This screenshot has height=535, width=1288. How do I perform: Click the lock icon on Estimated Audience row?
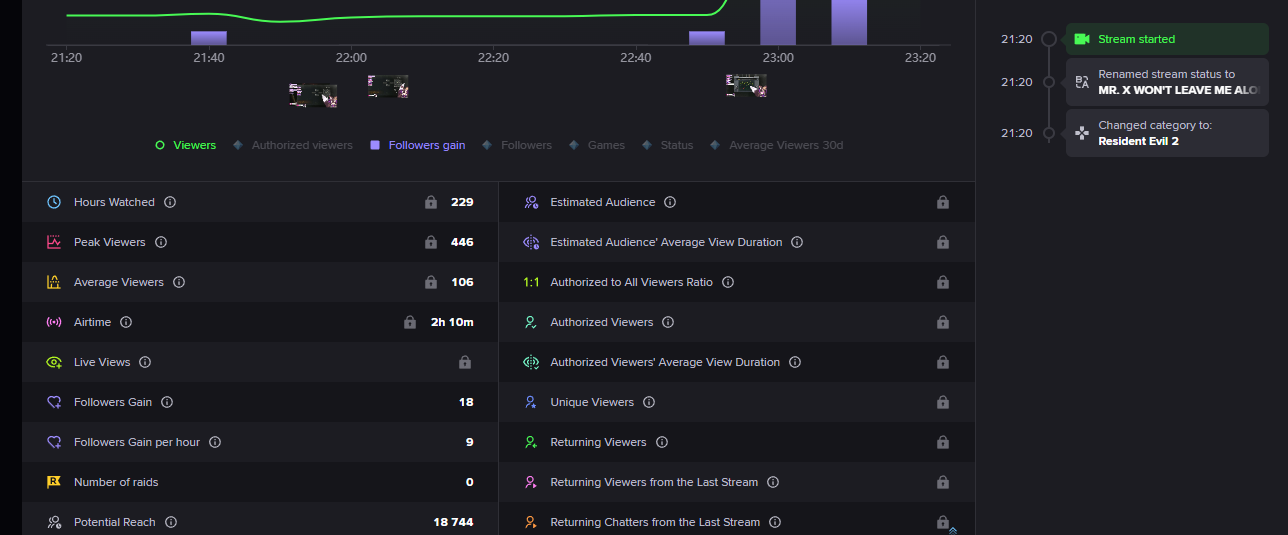click(x=942, y=202)
